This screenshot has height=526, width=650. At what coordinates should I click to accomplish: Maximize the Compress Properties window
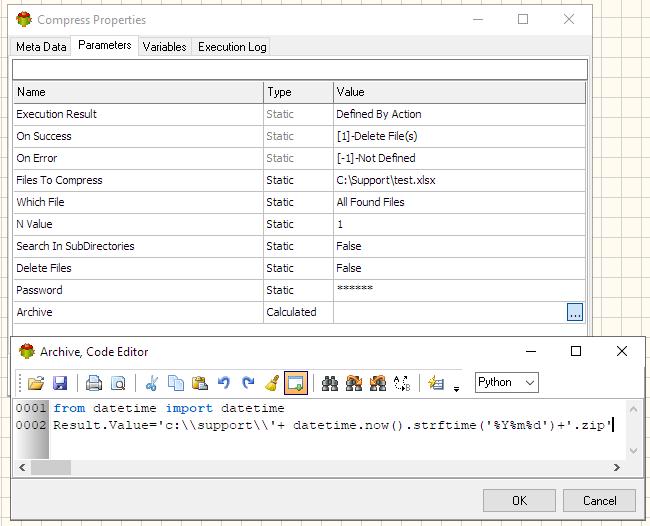tap(523, 19)
